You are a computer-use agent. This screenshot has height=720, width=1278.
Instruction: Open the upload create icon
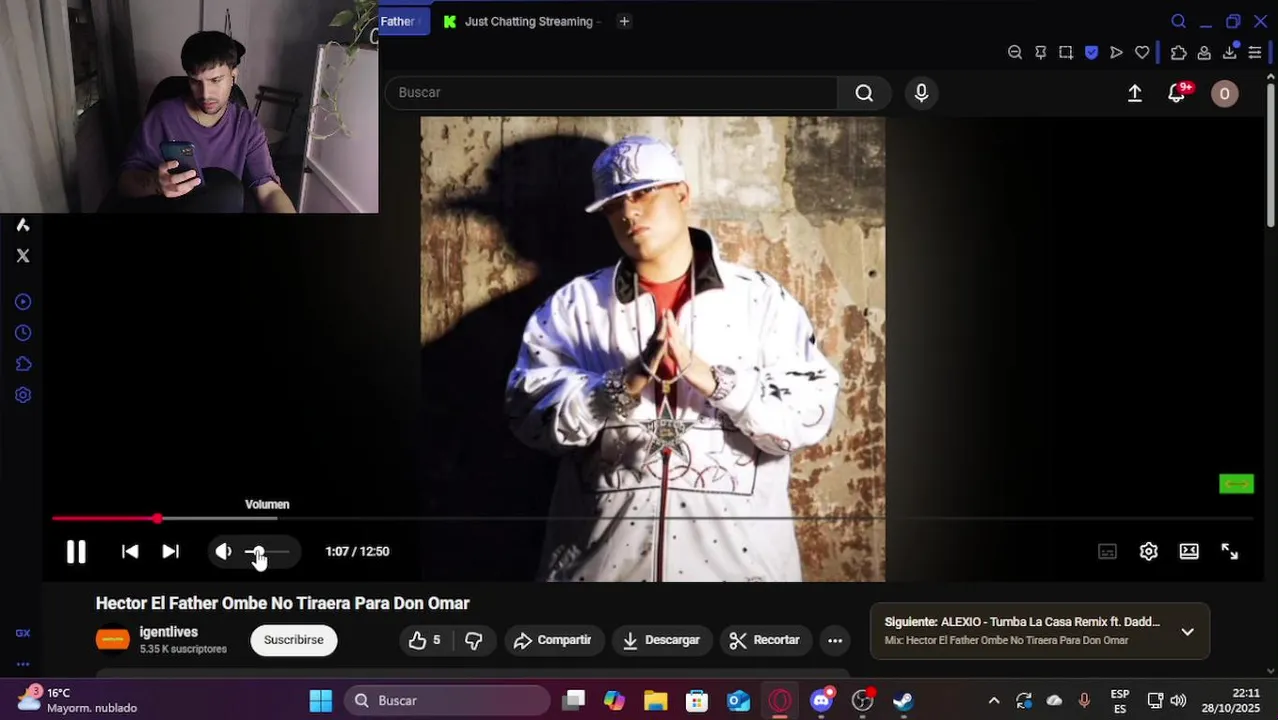1135,93
